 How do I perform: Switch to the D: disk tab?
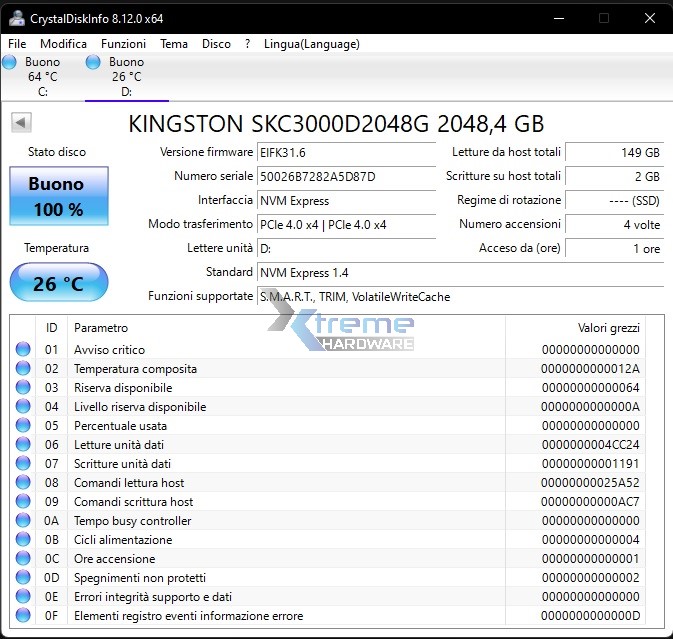126,77
